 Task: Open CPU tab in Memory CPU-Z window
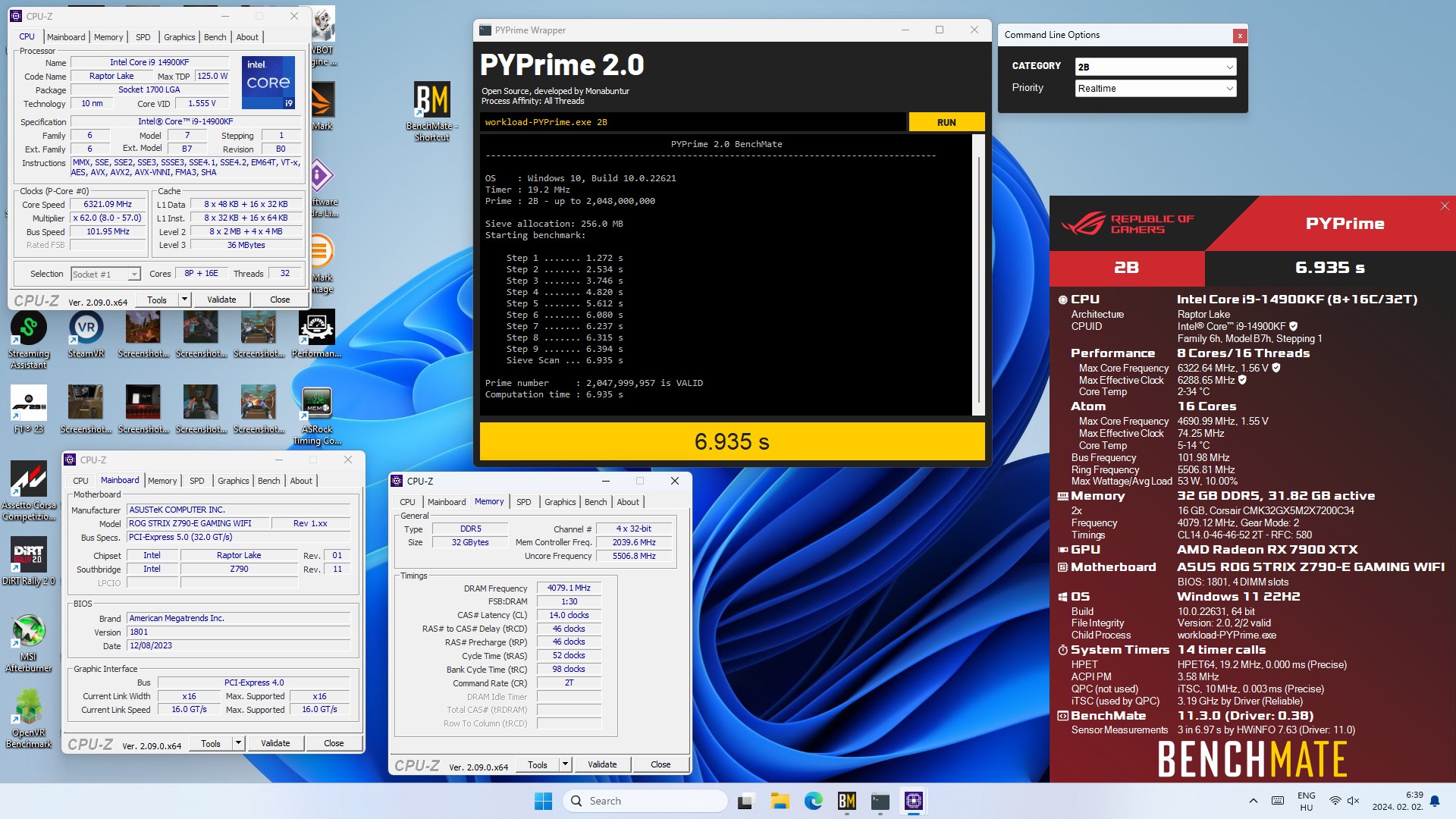point(407,502)
